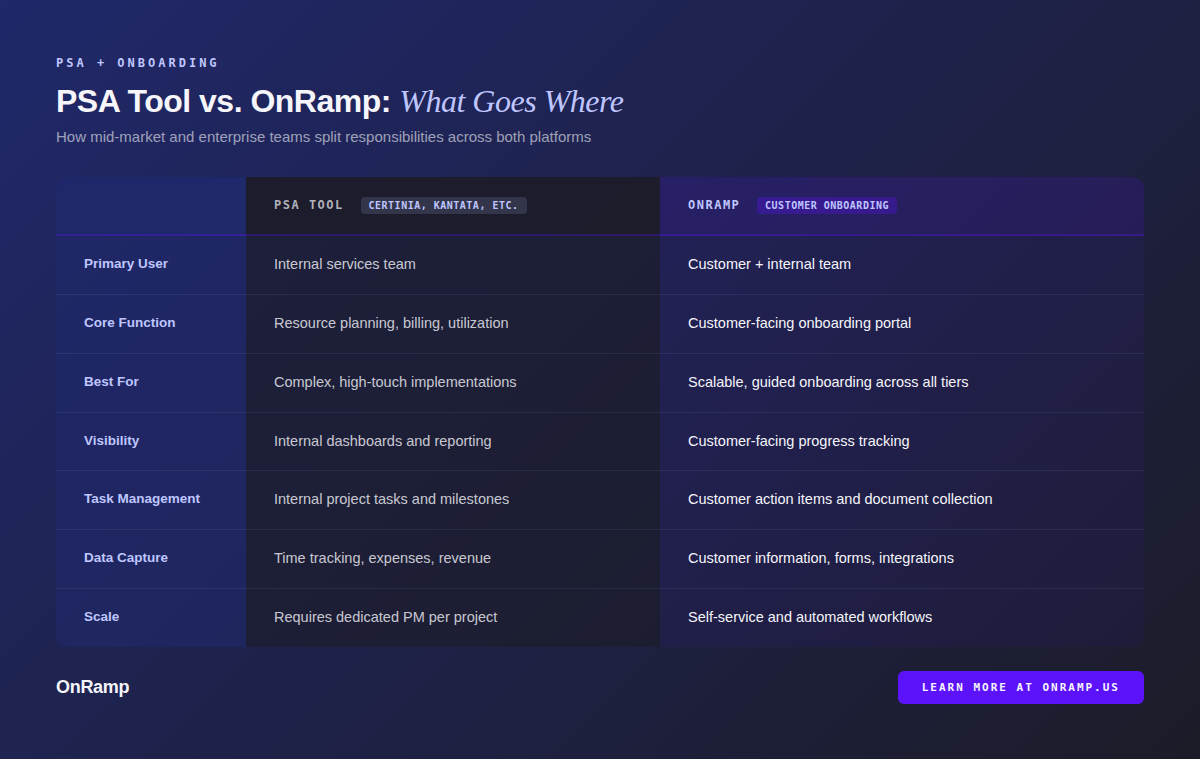Click the Task Management row label
This screenshot has width=1200, height=759.
(x=142, y=499)
